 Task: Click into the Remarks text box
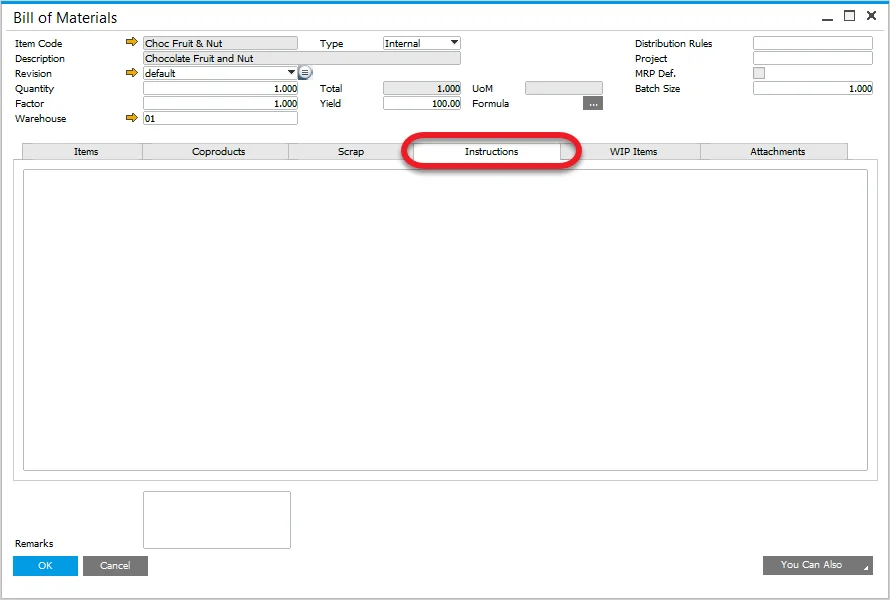pyautogui.click(x=217, y=520)
